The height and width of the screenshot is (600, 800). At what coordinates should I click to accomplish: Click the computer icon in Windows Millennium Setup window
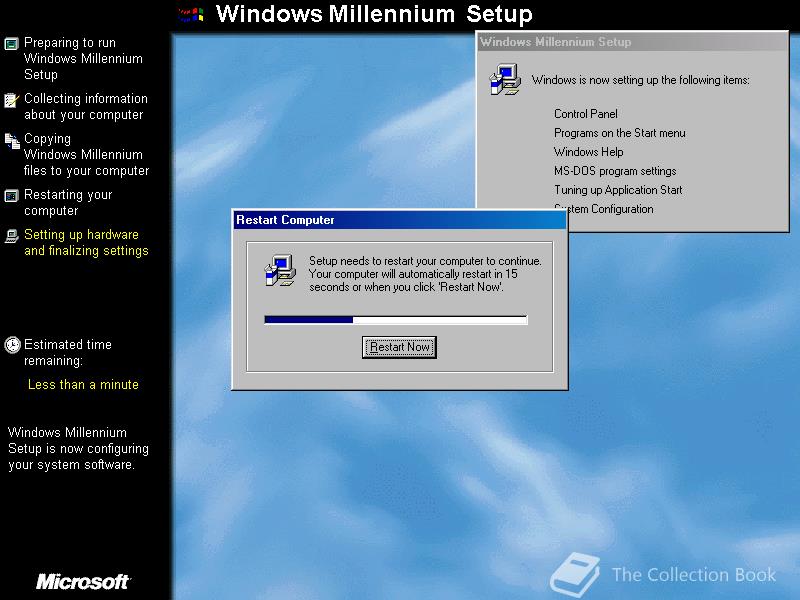click(x=505, y=79)
